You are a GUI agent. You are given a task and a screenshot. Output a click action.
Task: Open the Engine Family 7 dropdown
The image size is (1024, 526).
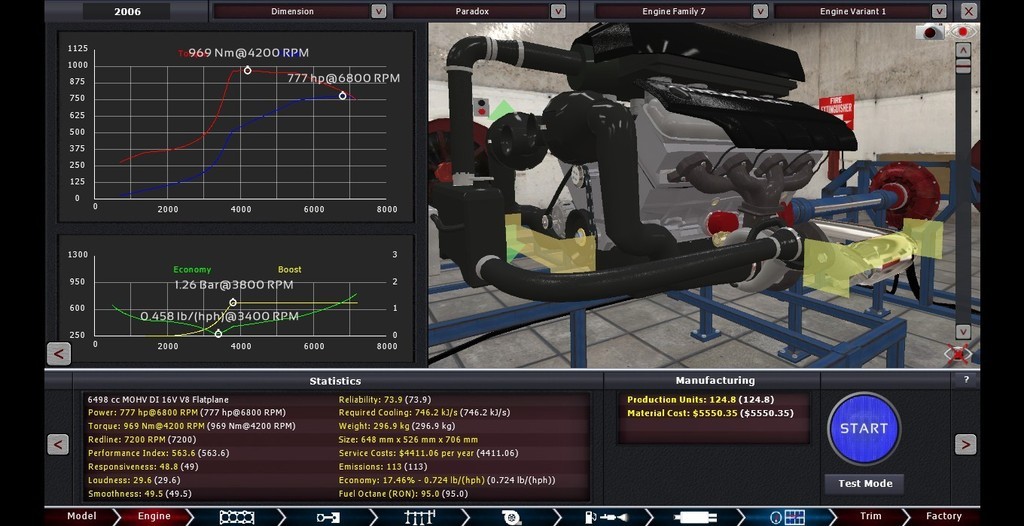coord(760,11)
